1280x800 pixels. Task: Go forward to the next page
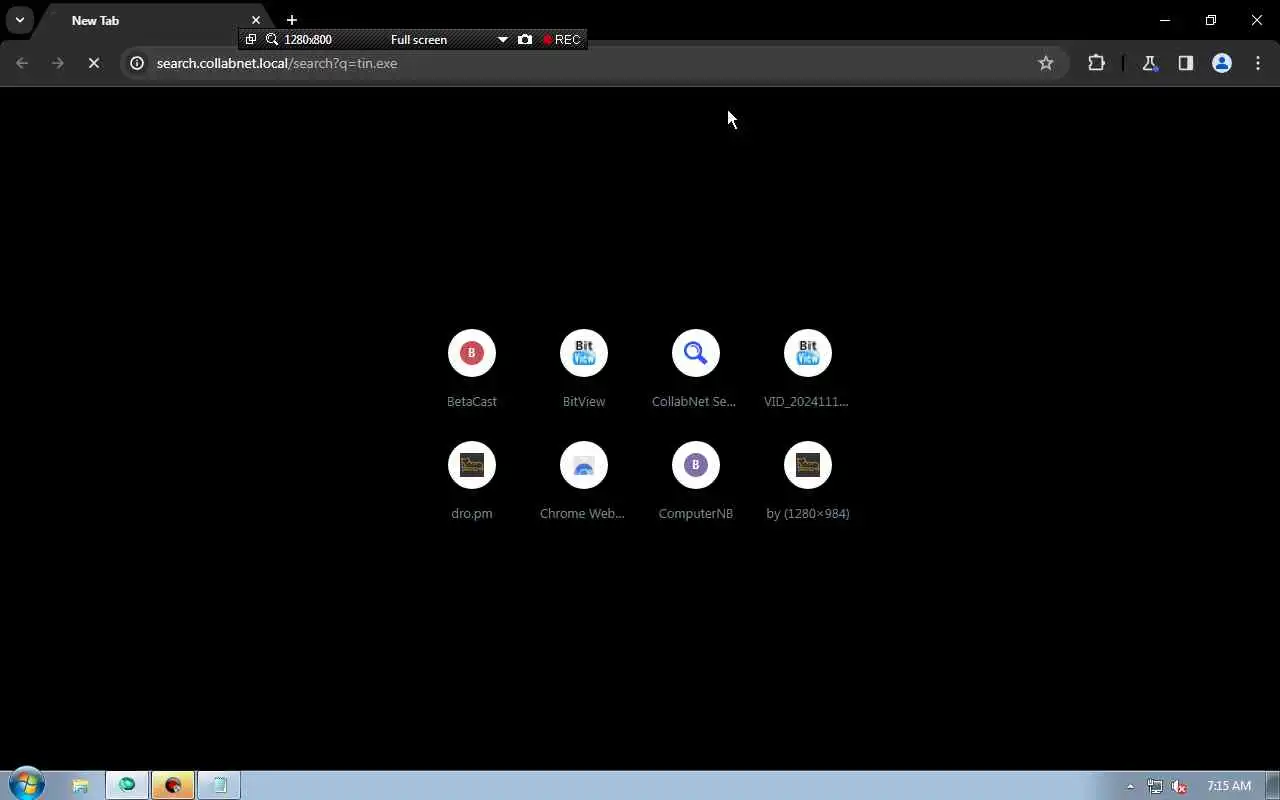click(58, 63)
